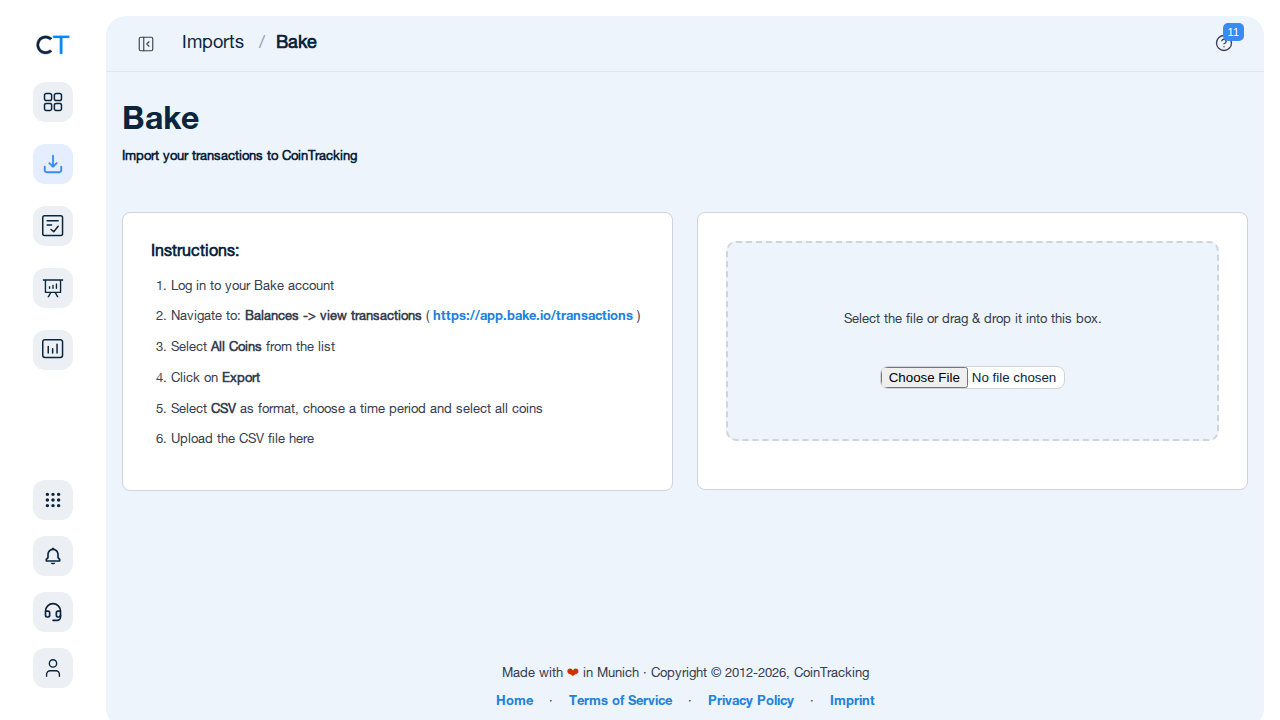This screenshot has height=720, width=1280.
Task: Open notifications bell icon
Action: coord(53,556)
